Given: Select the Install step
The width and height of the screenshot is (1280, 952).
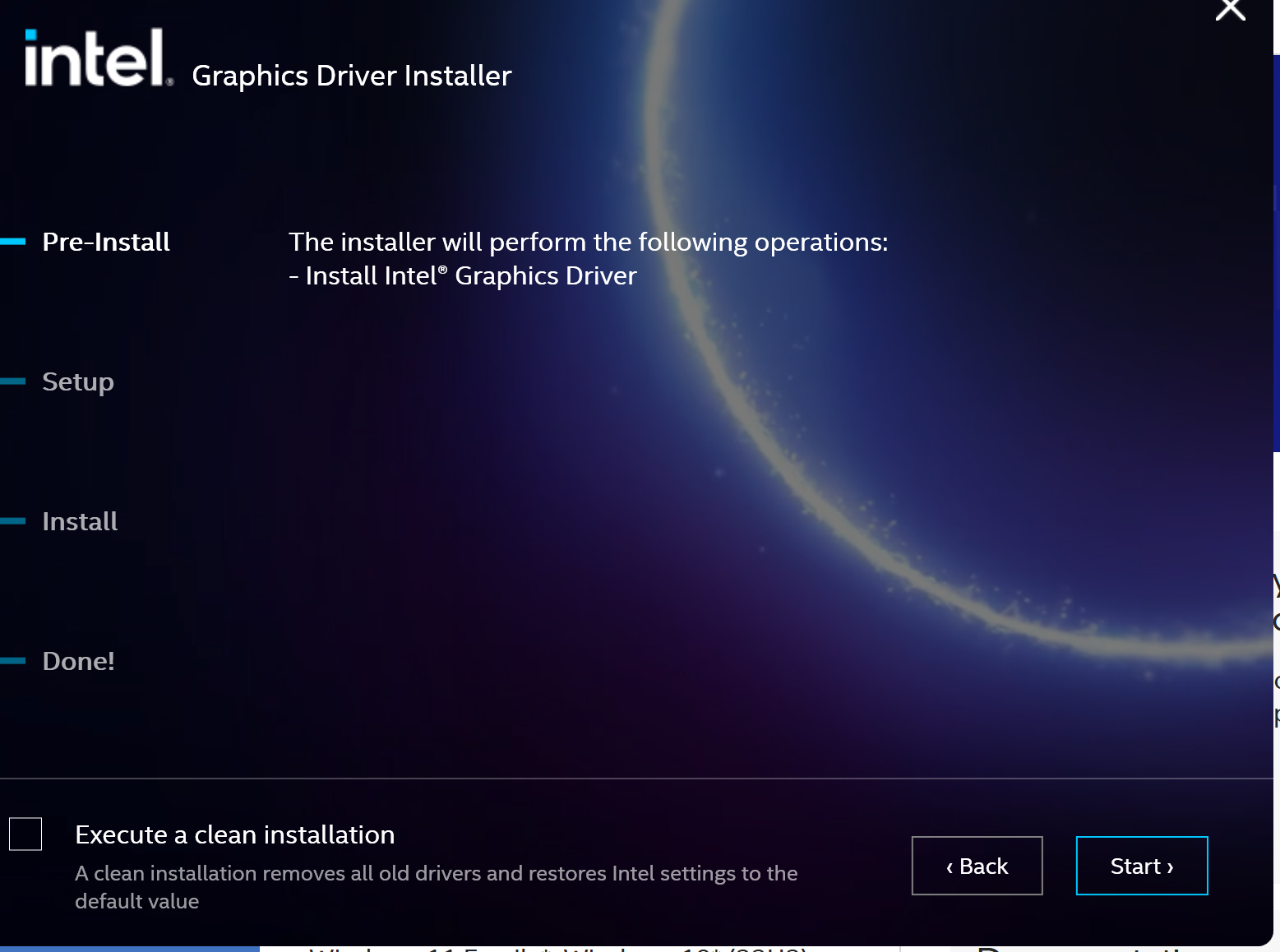Looking at the screenshot, I should [x=80, y=521].
